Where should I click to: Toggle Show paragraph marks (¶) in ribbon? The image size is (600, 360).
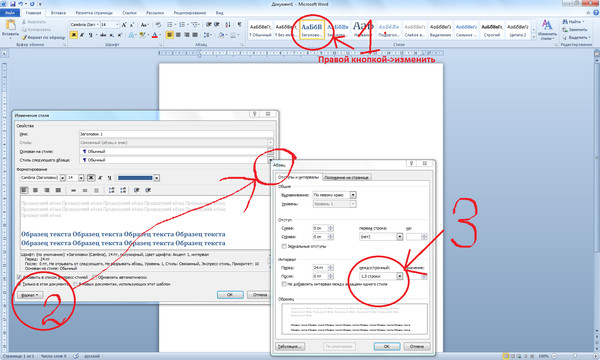(239, 24)
